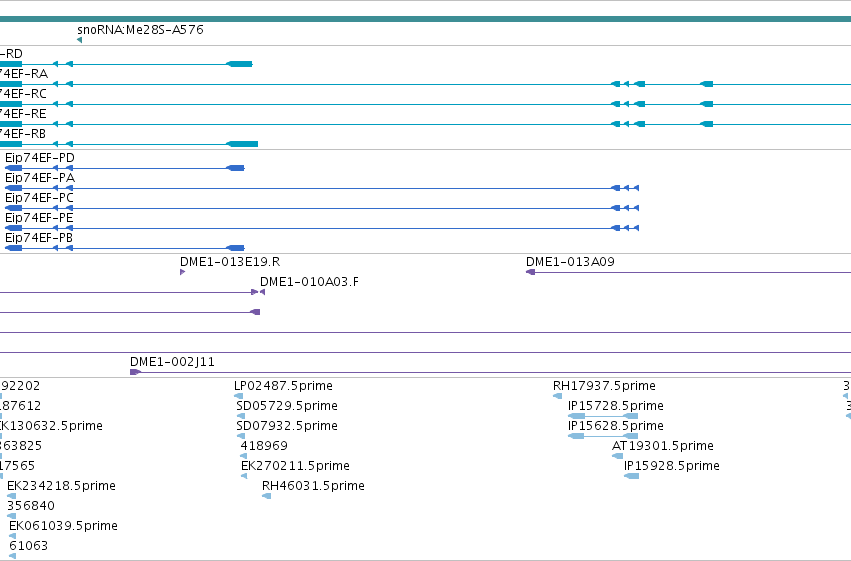Select the 418969 EST label
The width and height of the screenshot is (851, 561).
[264, 446]
